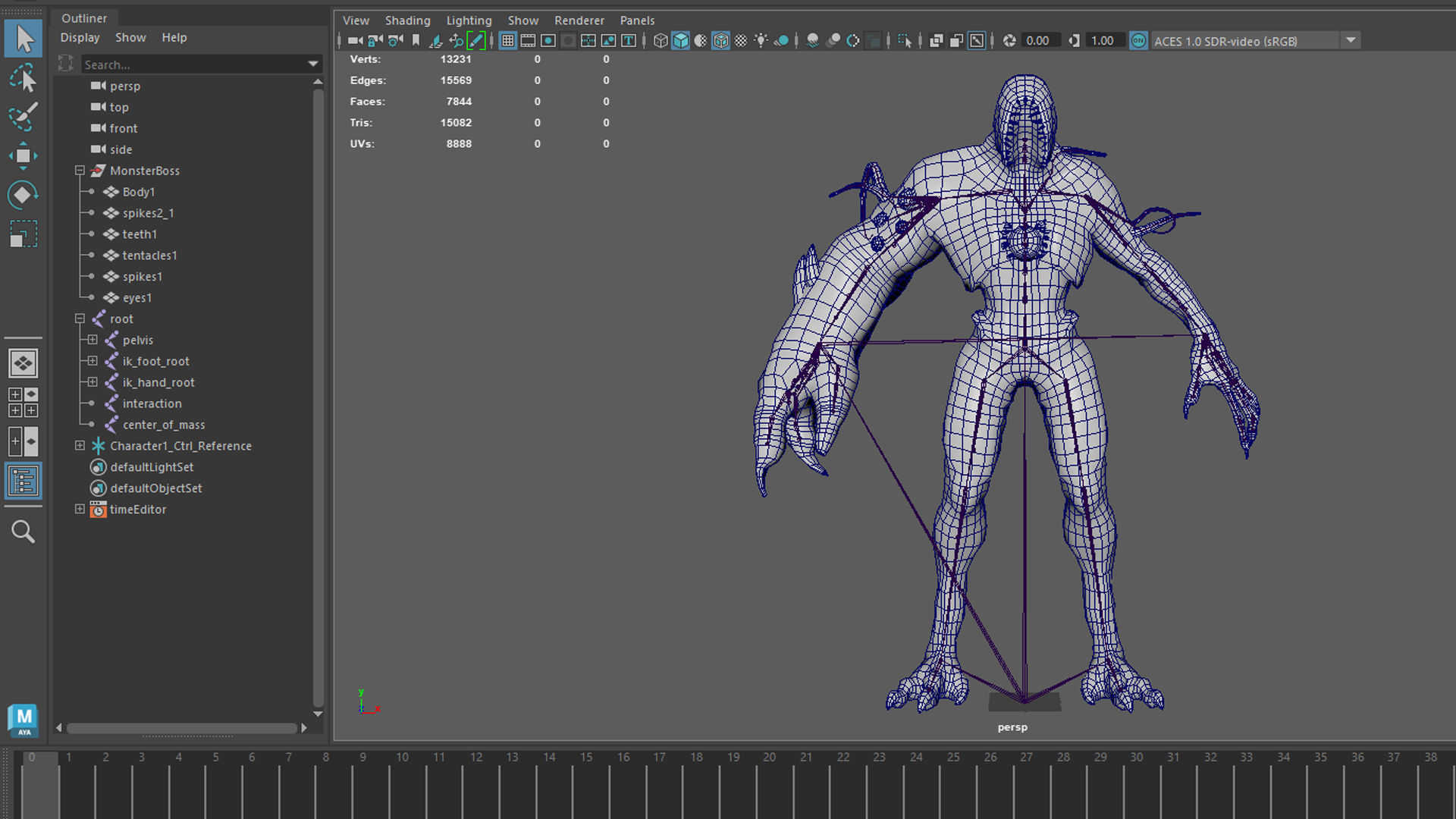The image size is (1456, 819).
Task: Expand the timeEditor node
Action: 80,510
